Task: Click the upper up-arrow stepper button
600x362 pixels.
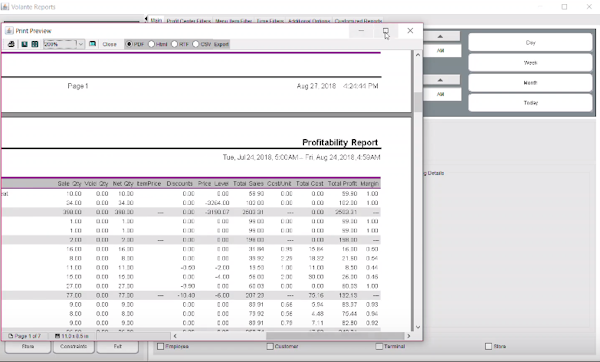Action: 440,36
